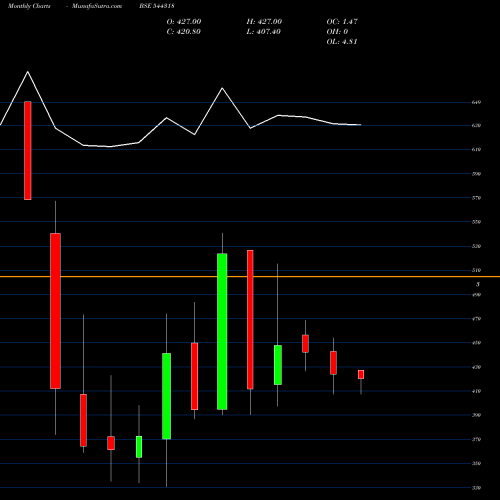Select the "BSE 544318" symbol text
The image size is (500, 500).
pyautogui.click(x=157, y=6)
